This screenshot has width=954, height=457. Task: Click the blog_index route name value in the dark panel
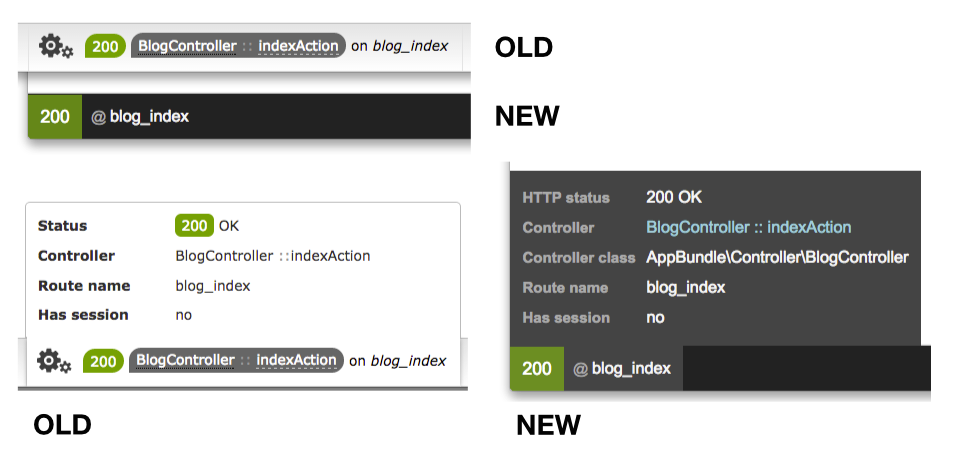pos(685,287)
